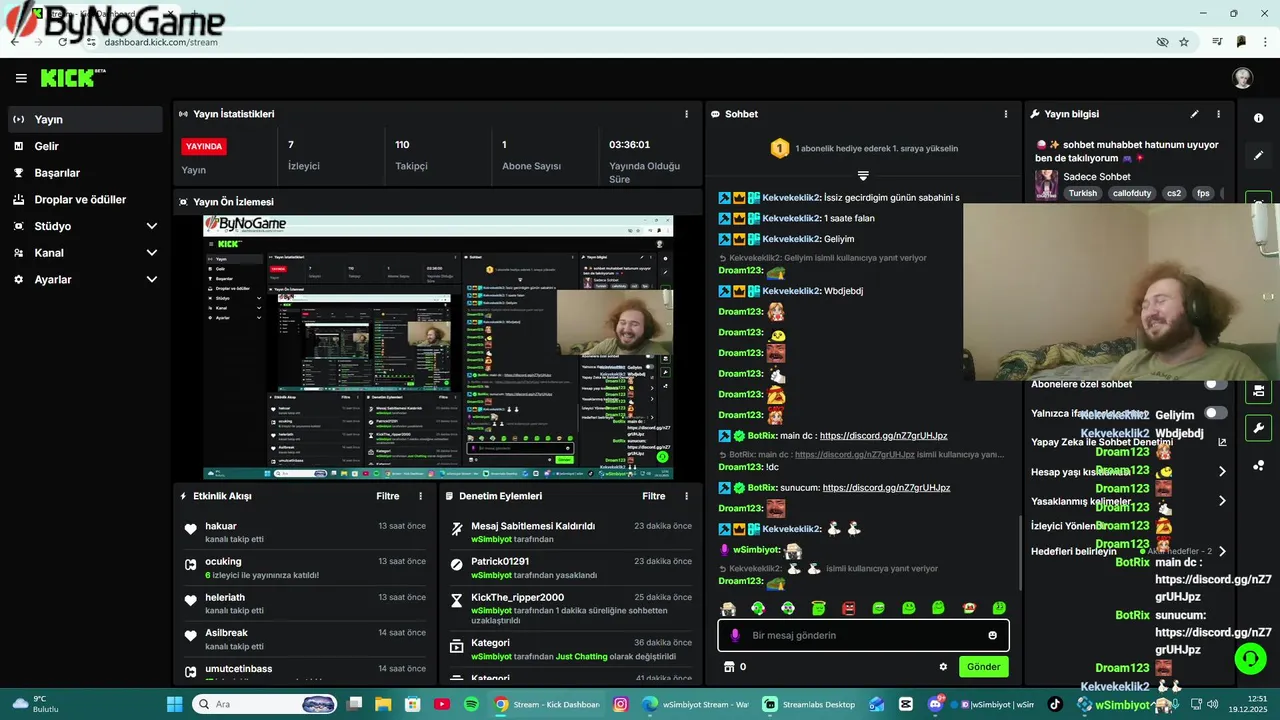Click the Gönder send button

click(x=983, y=667)
